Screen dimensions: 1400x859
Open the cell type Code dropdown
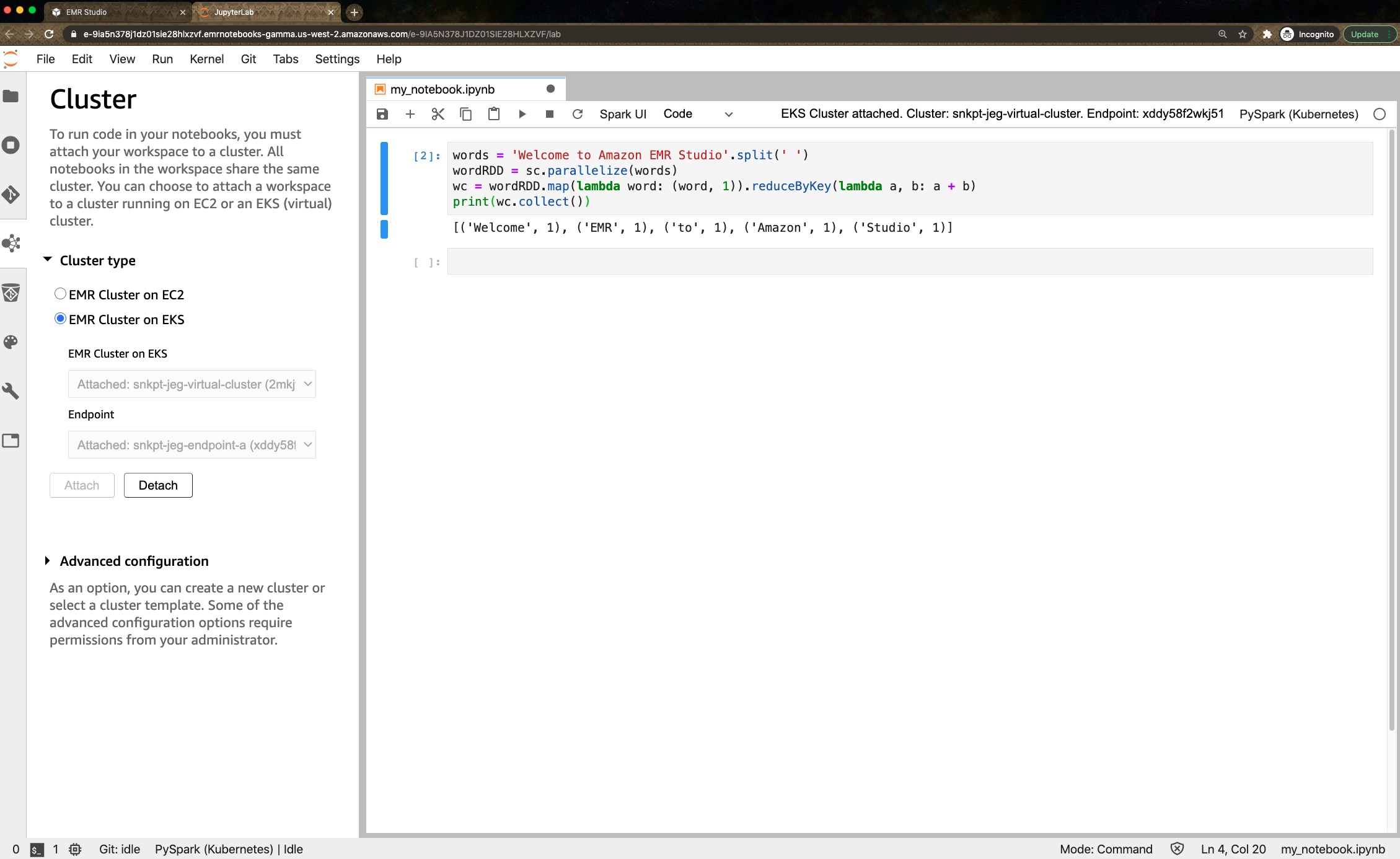[697, 114]
